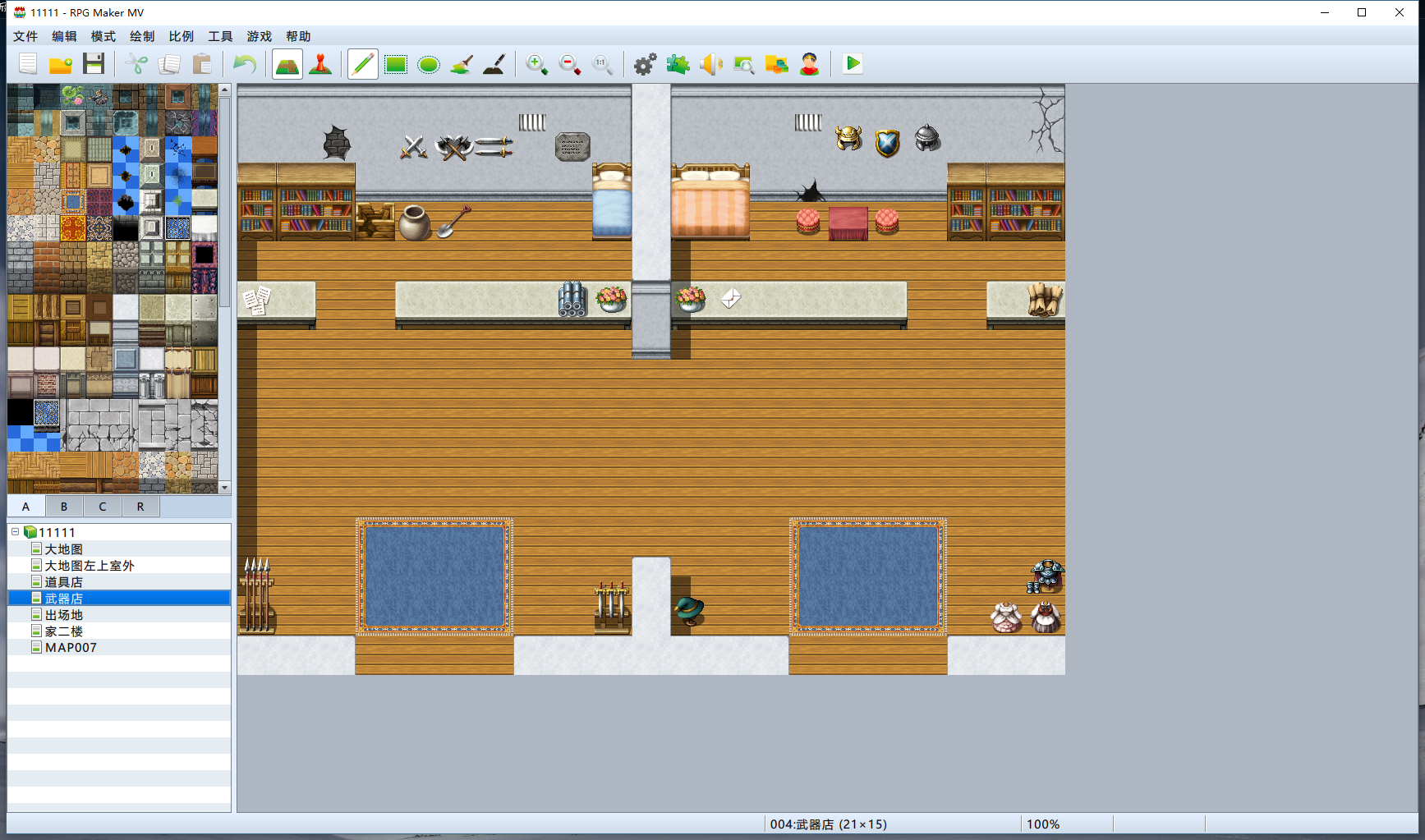Open the Database gears icon
The height and width of the screenshot is (840, 1425).
point(646,64)
